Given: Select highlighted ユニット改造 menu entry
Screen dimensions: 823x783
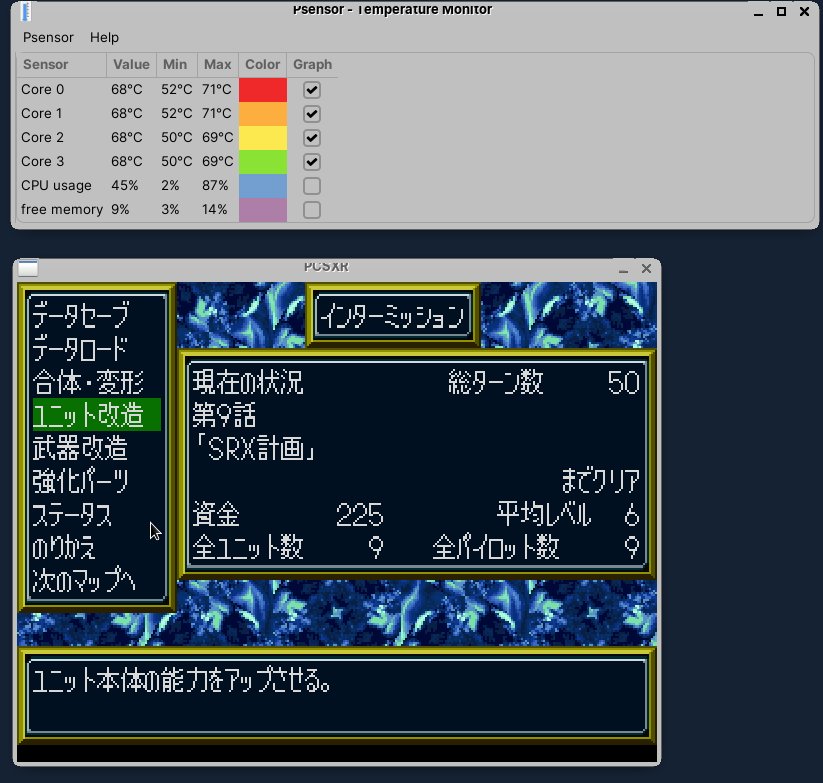Looking at the screenshot, I should [x=97, y=415].
